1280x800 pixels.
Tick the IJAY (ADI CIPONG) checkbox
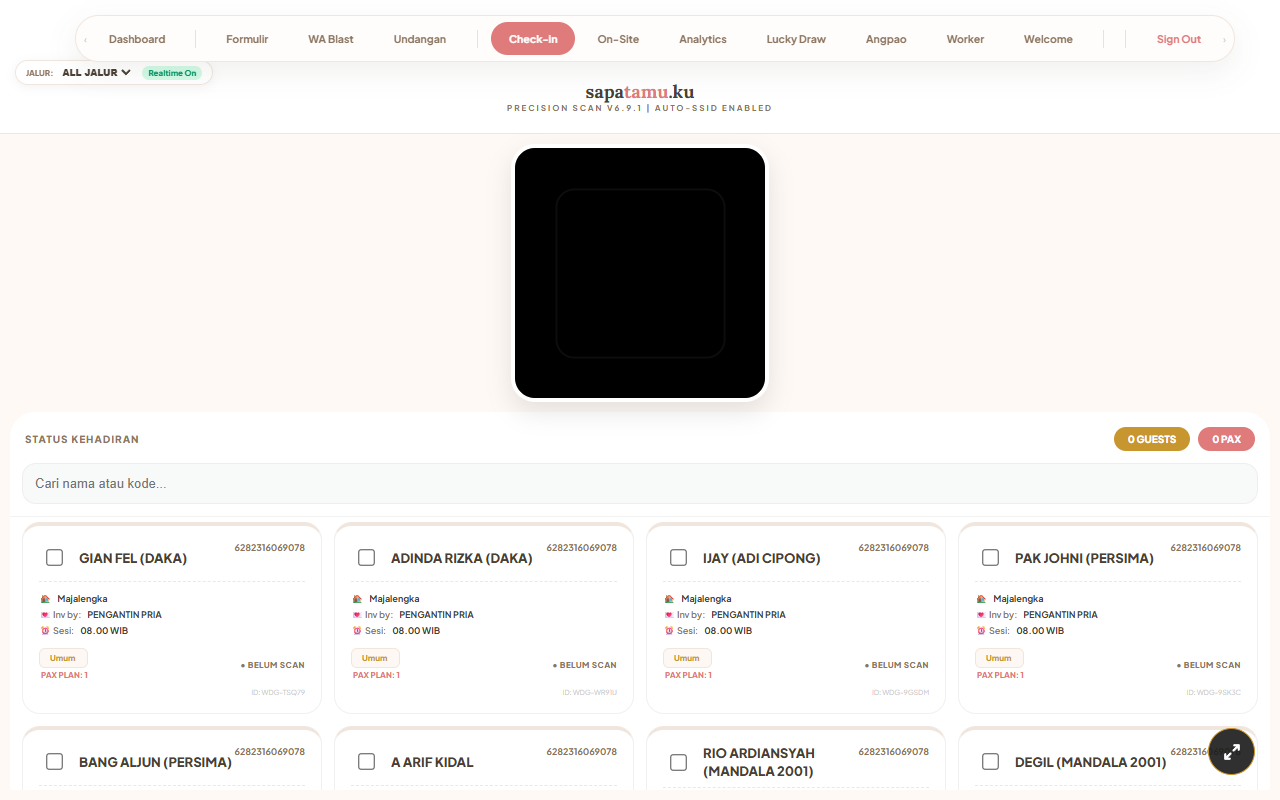coord(679,557)
